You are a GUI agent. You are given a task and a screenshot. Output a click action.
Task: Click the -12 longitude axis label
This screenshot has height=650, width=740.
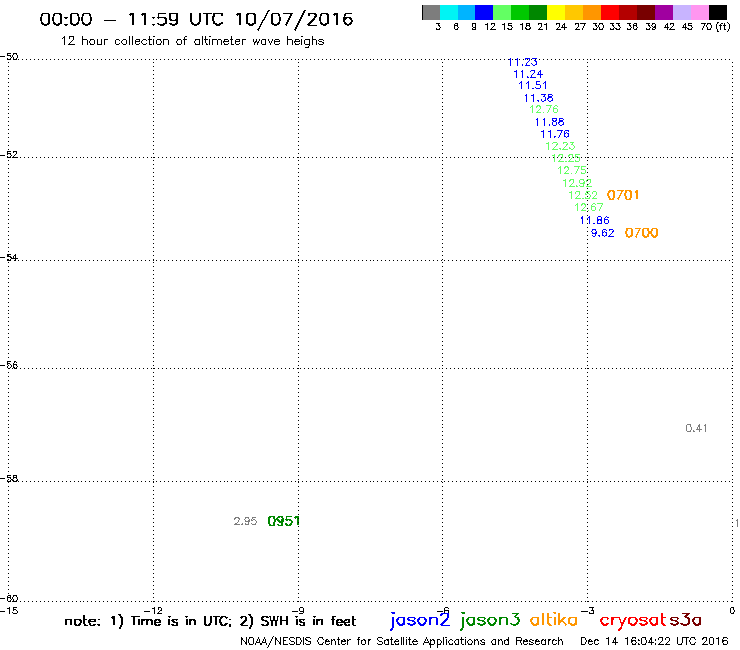click(x=153, y=611)
